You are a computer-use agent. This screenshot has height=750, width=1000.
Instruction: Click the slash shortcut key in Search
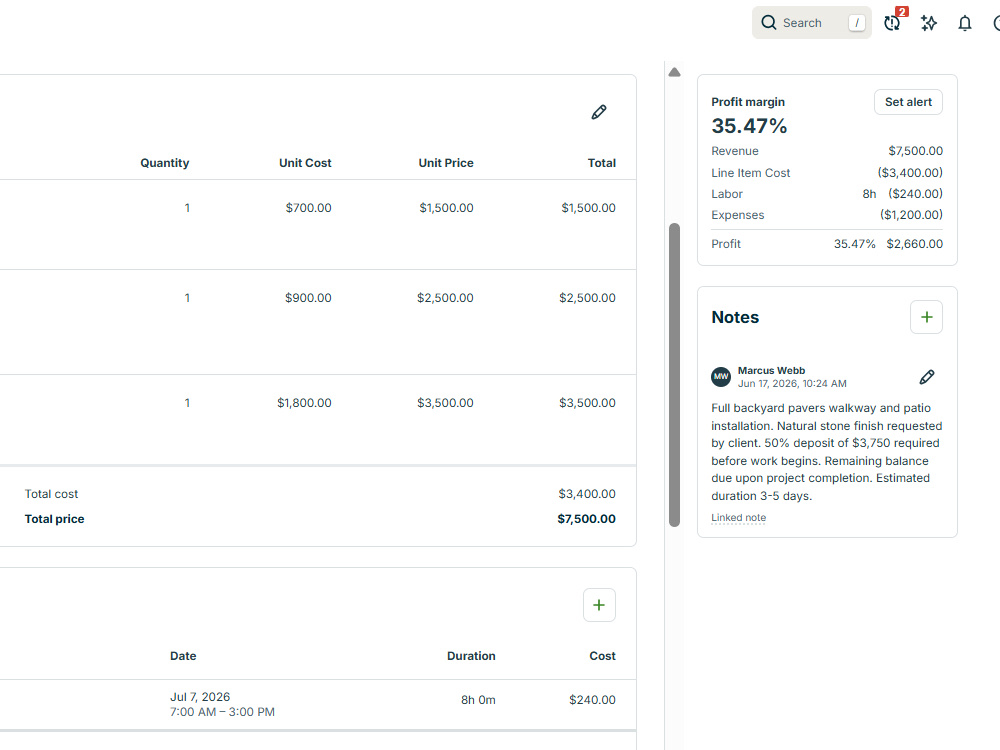pyautogui.click(x=857, y=23)
